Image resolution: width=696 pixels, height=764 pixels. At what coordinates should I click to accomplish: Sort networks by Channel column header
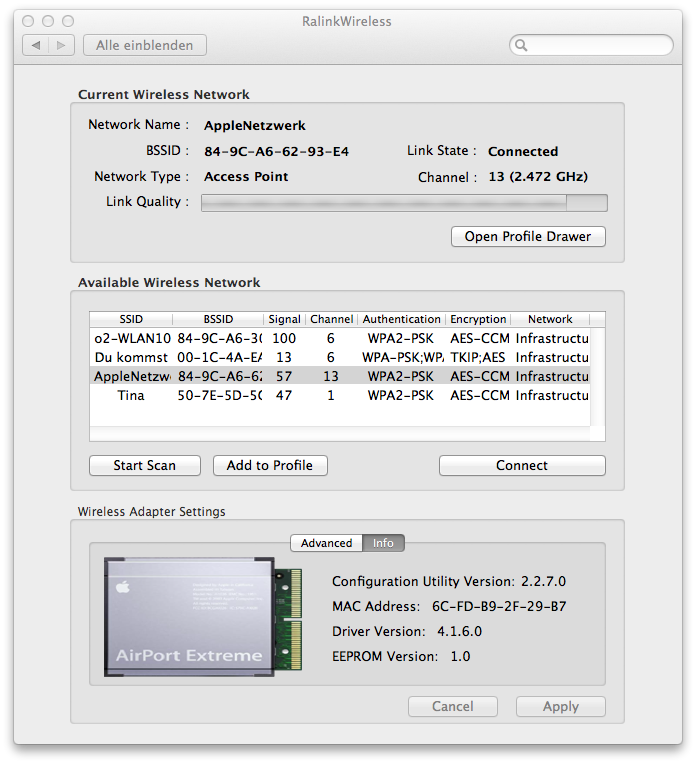pyautogui.click(x=331, y=319)
